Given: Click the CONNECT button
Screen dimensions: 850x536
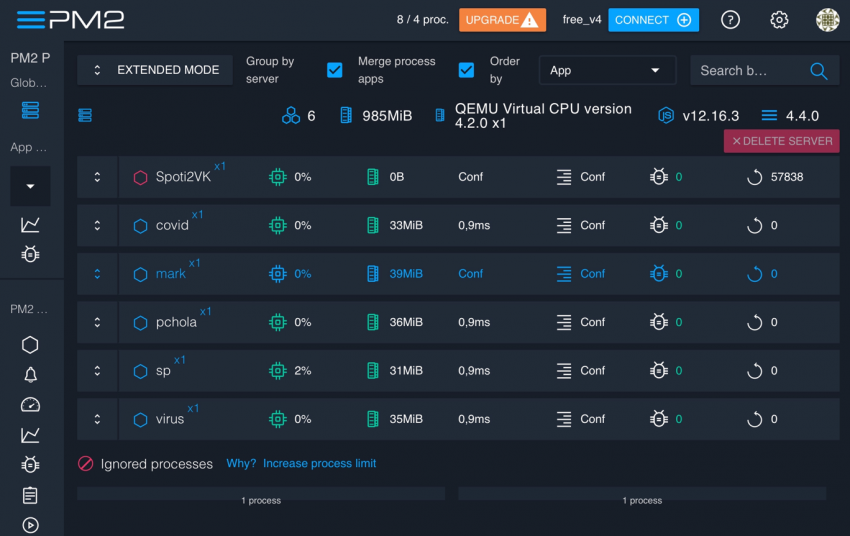Looking at the screenshot, I should 653,20.
